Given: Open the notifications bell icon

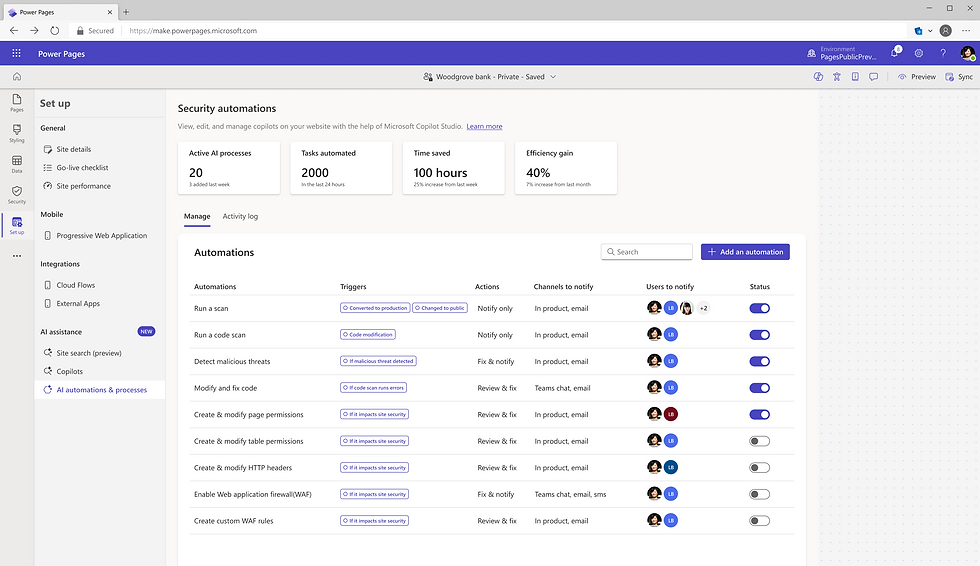Looking at the screenshot, I should 894,53.
